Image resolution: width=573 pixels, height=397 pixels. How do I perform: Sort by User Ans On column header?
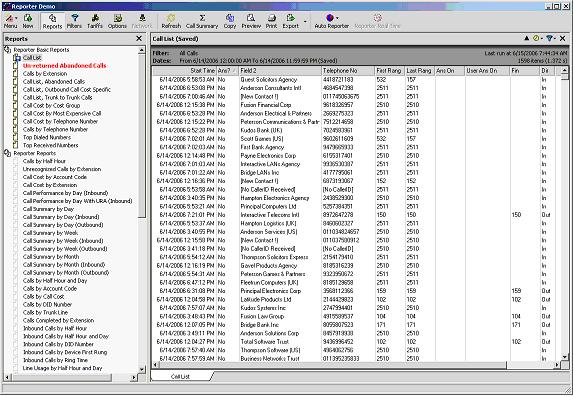(x=487, y=71)
